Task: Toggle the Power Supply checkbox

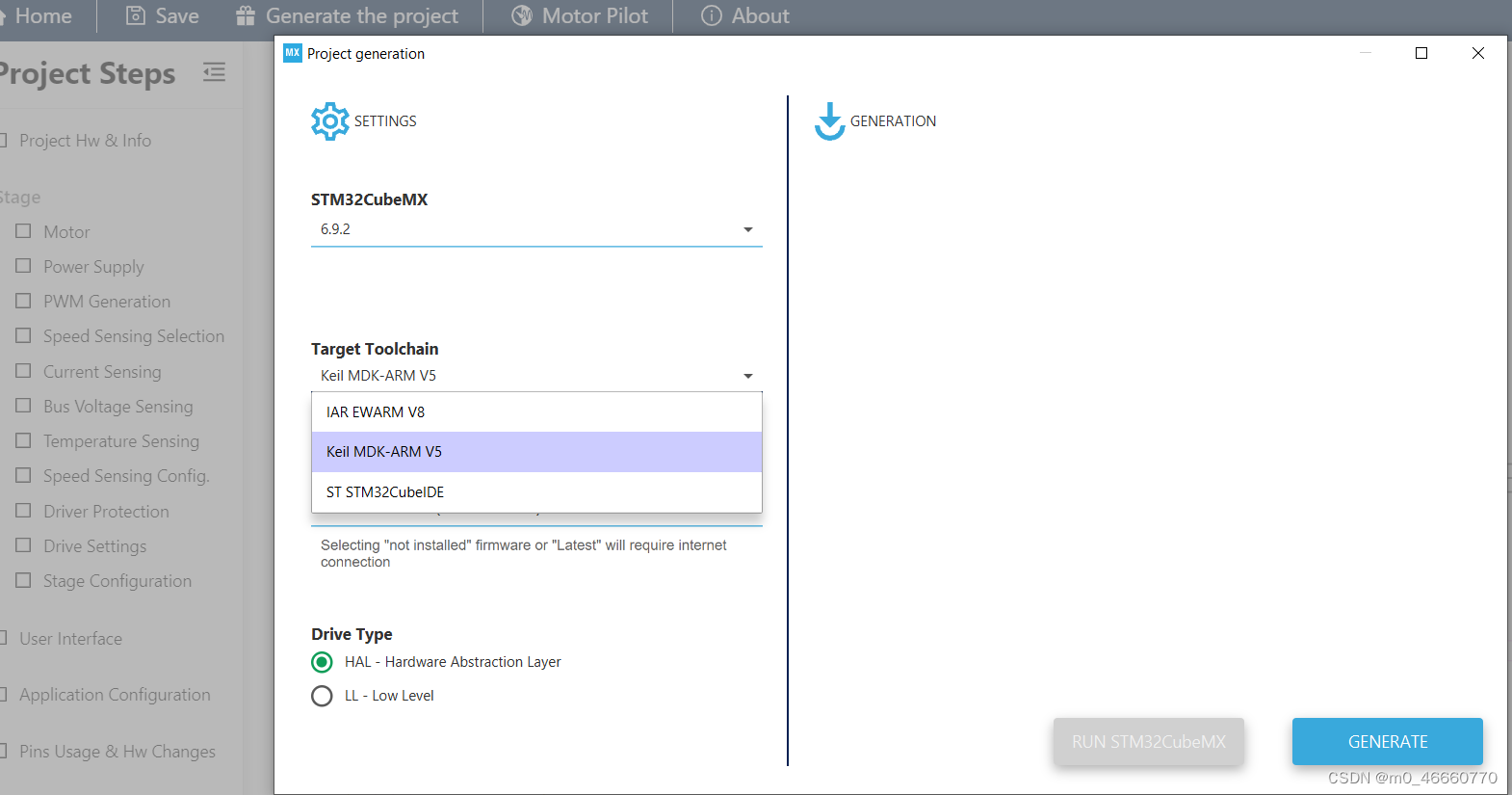Action: coord(23,266)
